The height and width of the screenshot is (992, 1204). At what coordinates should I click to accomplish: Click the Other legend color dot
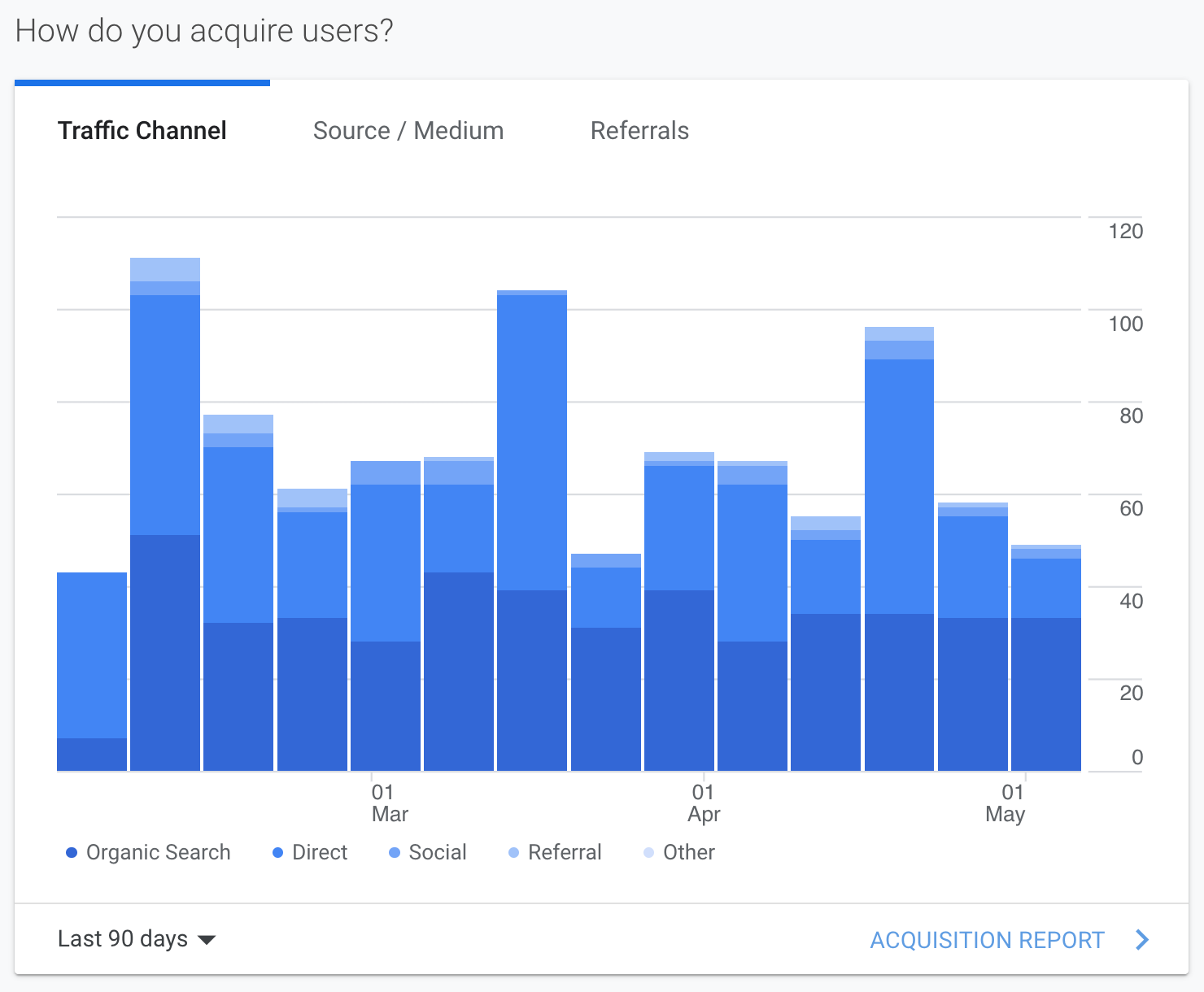(648, 853)
